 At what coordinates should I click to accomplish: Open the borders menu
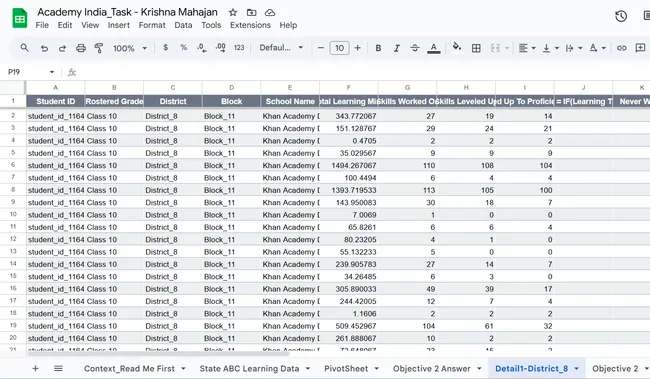coord(476,48)
